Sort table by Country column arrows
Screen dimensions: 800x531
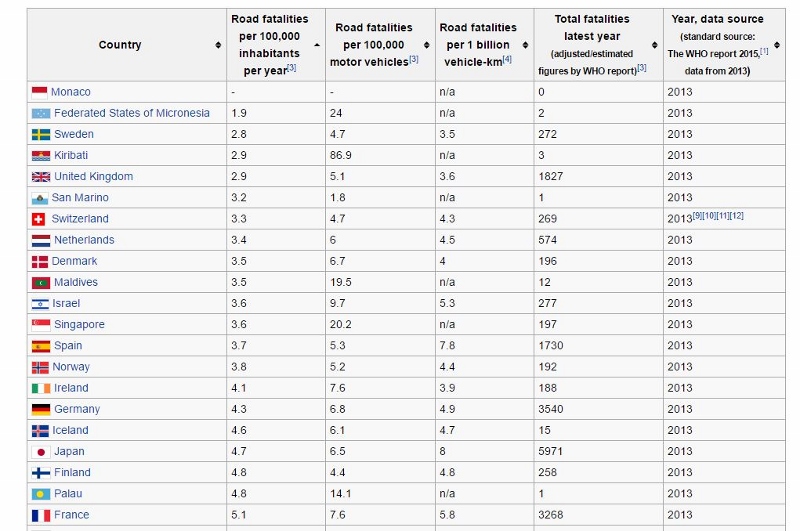coord(218,45)
